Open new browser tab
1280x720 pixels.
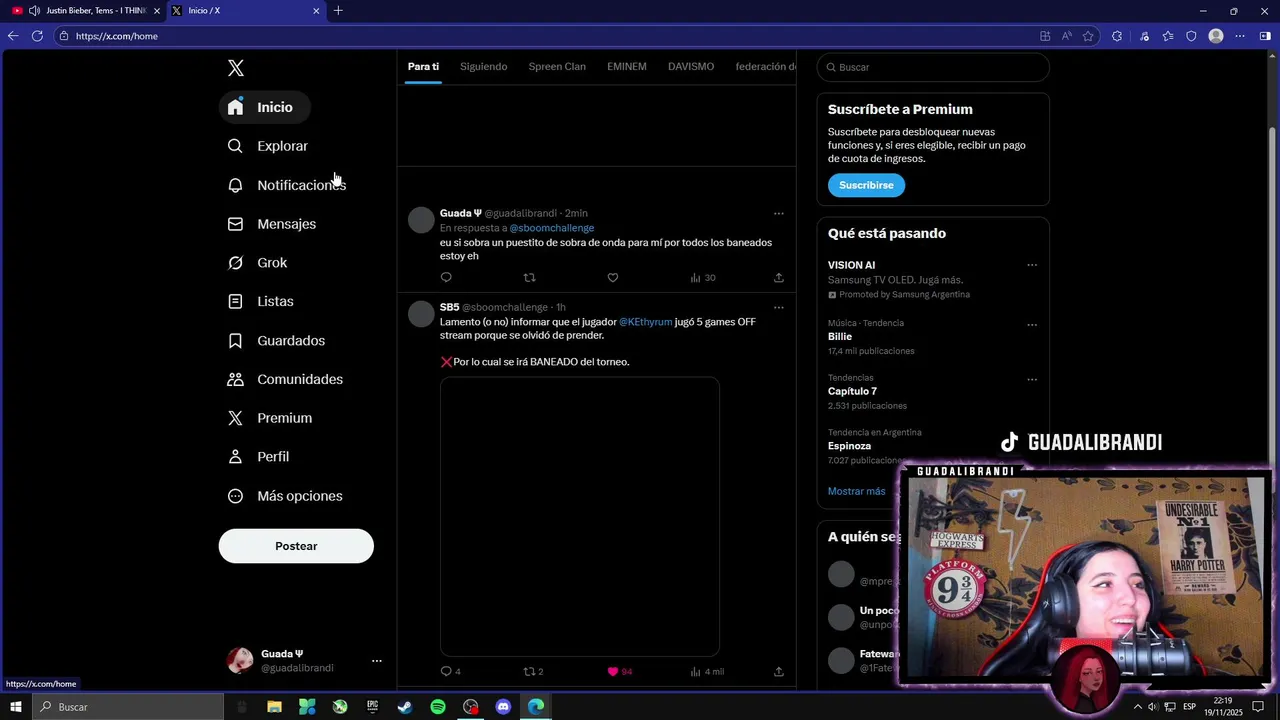[338, 11]
